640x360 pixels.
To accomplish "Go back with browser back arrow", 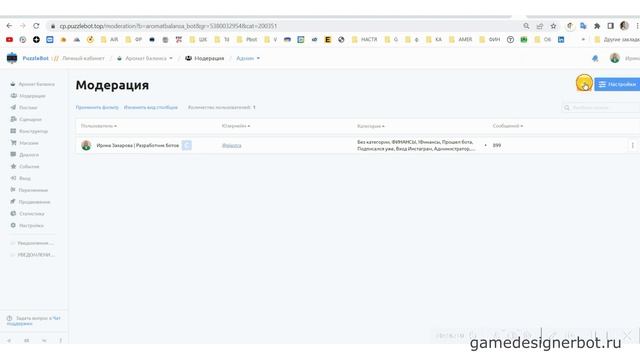I will (9, 26).
